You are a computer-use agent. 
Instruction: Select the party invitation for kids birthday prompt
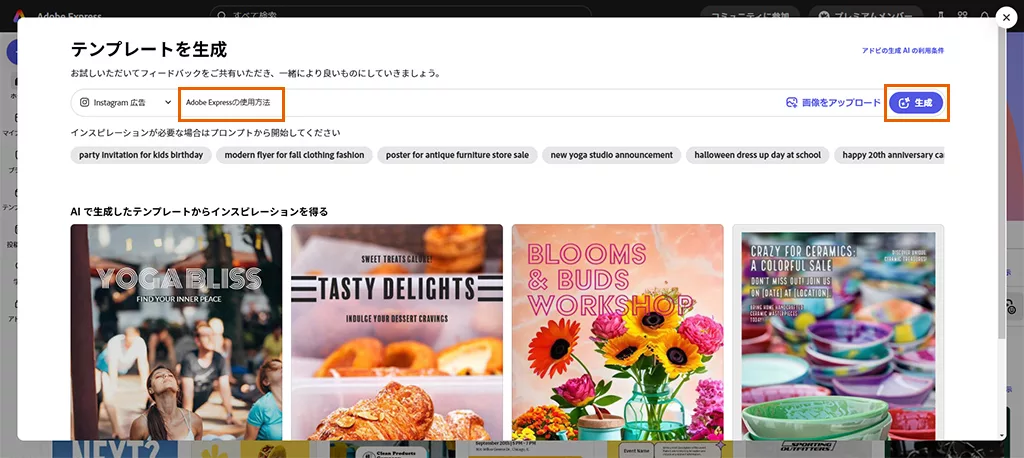coord(141,155)
